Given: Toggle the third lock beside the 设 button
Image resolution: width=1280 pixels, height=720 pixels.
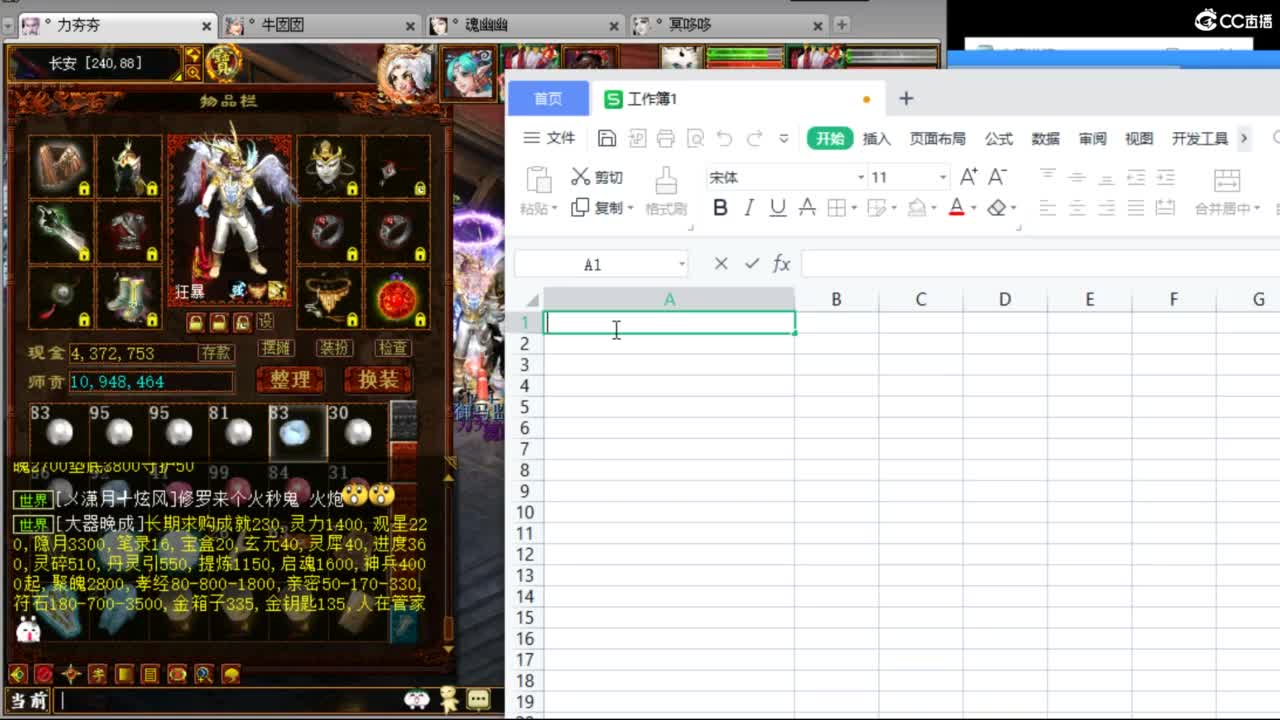Looking at the screenshot, I should click(x=241, y=322).
